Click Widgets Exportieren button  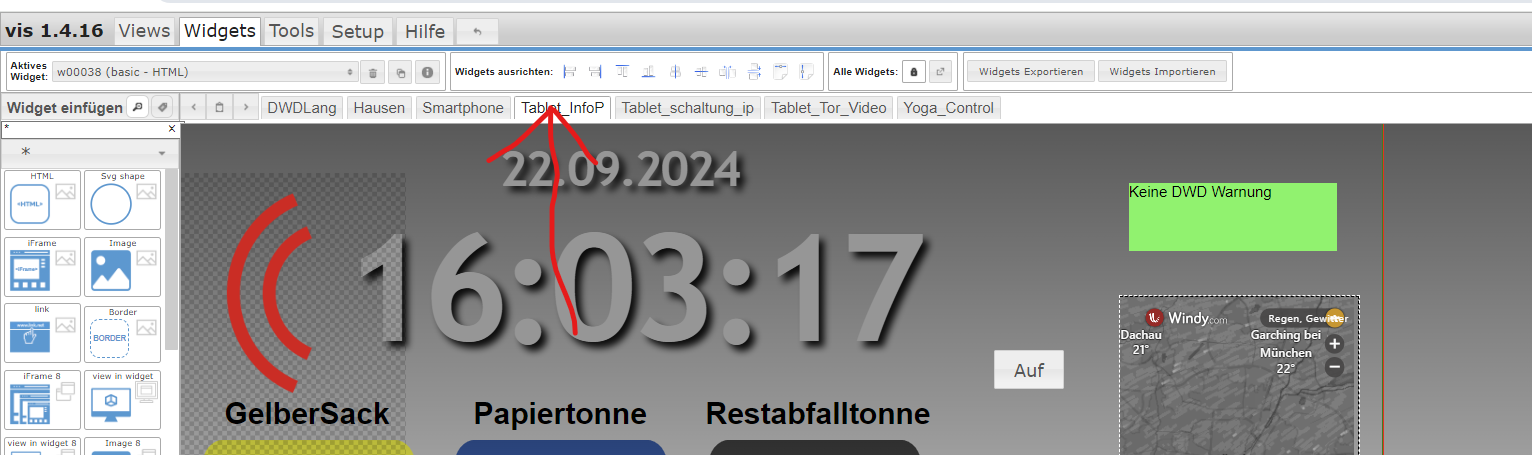tap(1030, 72)
